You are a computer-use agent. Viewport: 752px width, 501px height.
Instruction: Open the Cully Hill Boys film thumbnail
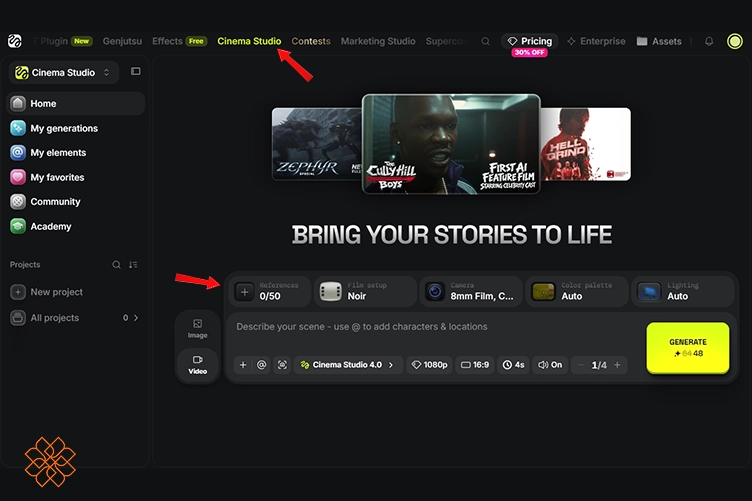coord(451,144)
